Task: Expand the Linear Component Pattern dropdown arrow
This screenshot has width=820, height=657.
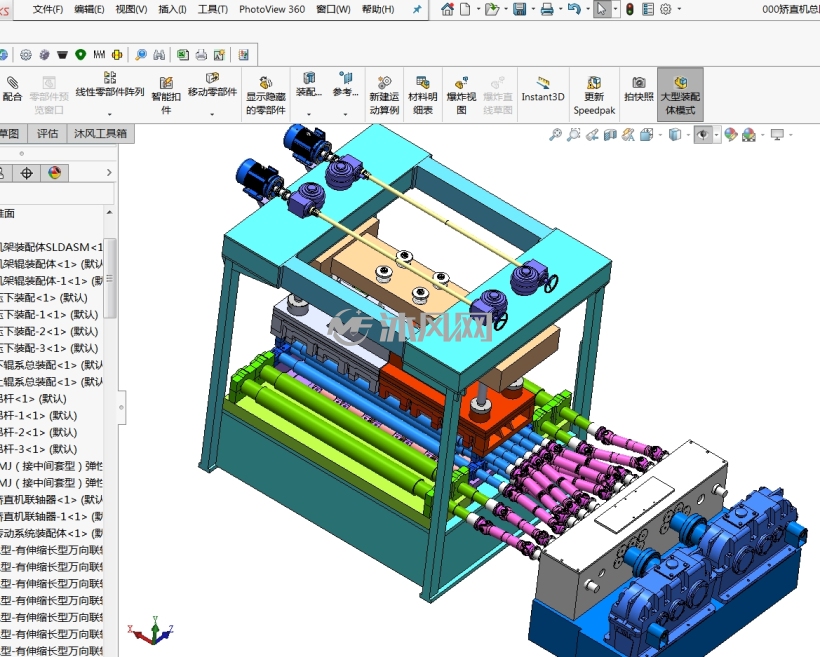Action: point(110,114)
